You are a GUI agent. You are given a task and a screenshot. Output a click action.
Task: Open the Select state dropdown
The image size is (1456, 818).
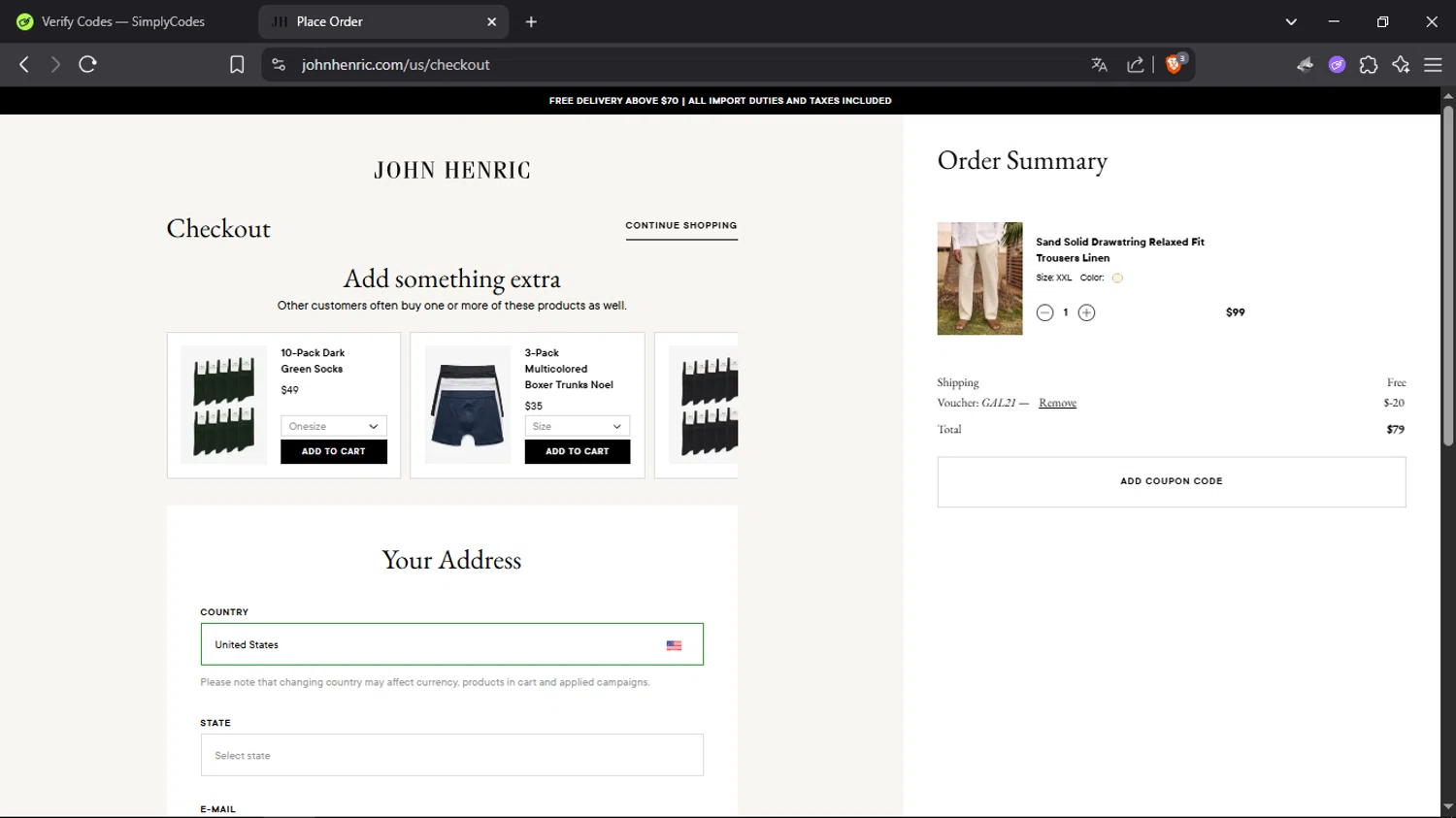pyautogui.click(x=452, y=755)
